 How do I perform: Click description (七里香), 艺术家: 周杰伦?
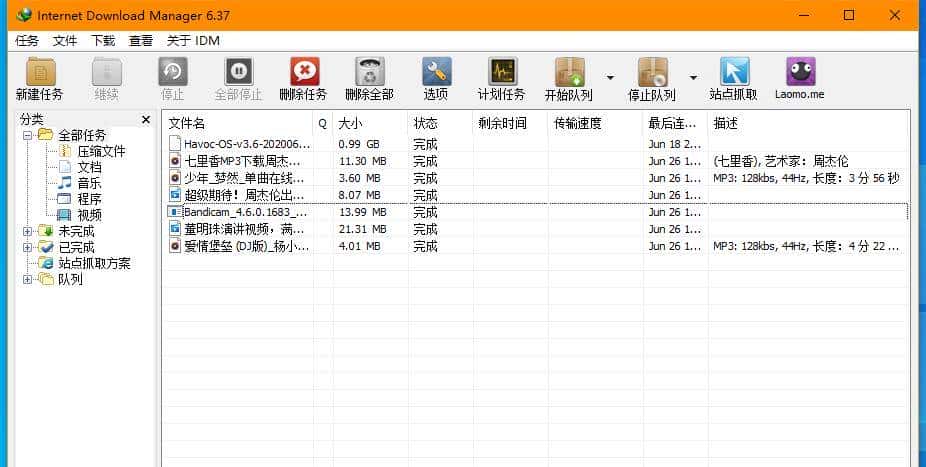coord(781,161)
